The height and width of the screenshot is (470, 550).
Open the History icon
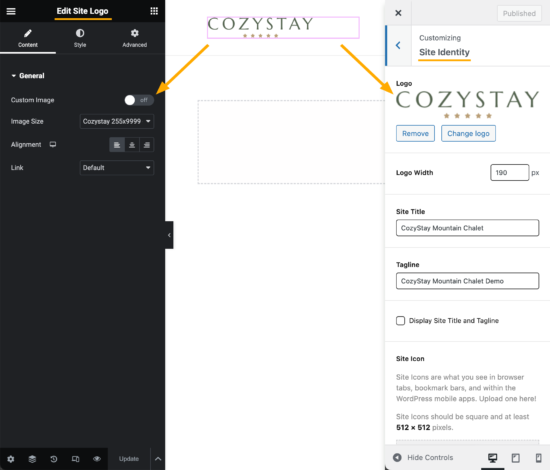point(54,459)
